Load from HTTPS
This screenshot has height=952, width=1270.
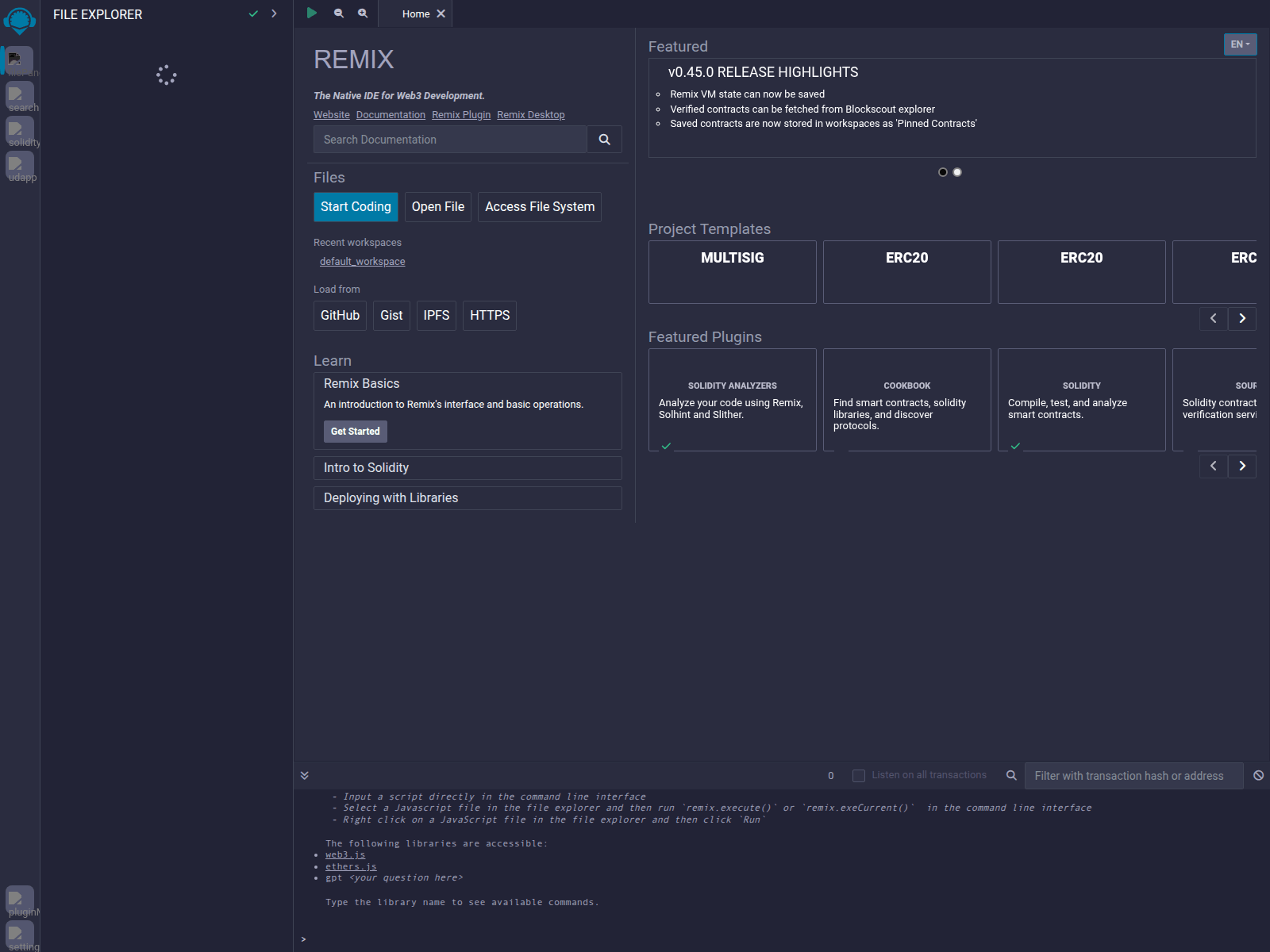tap(490, 316)
